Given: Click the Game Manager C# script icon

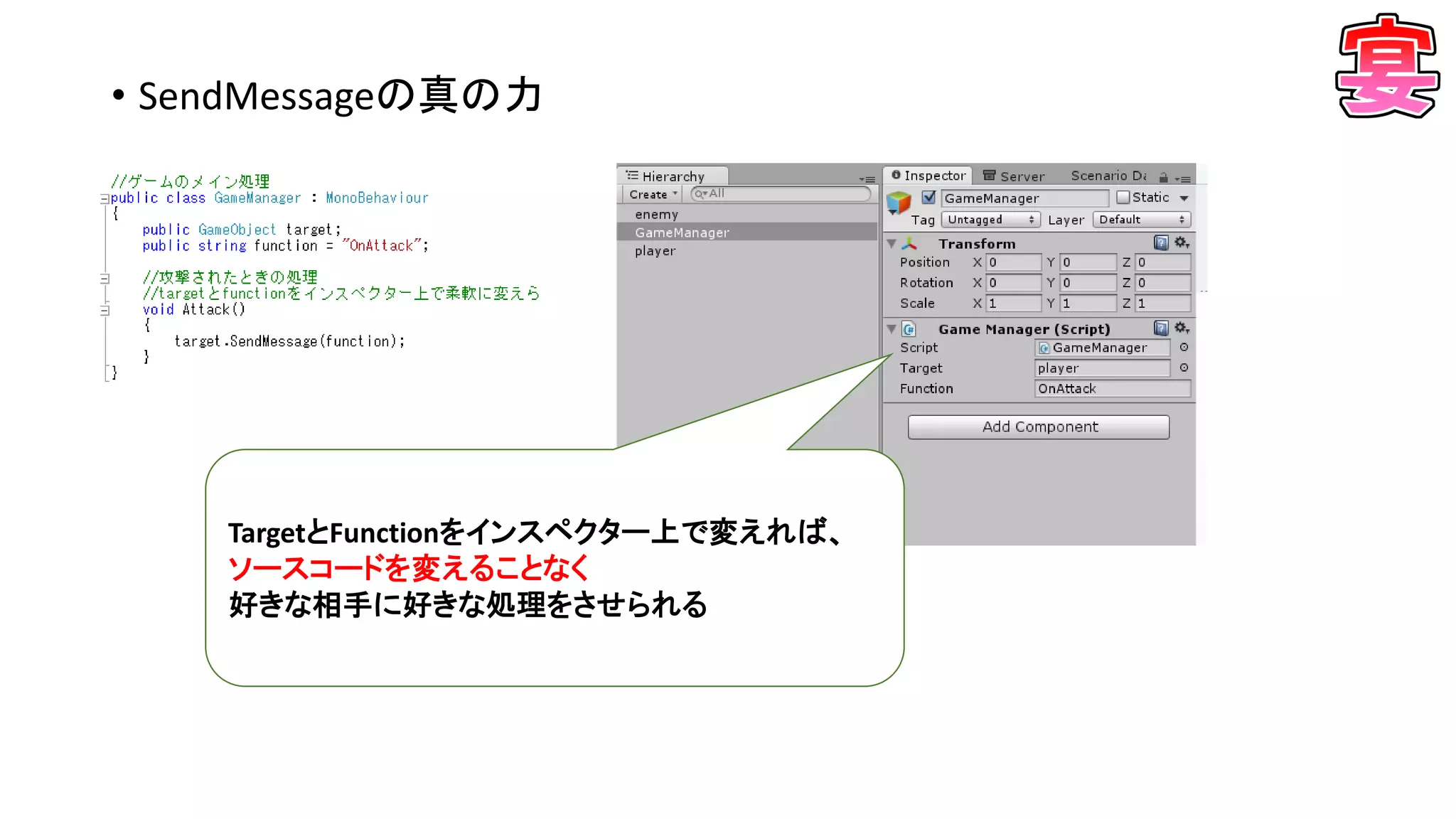Looking at the screenshot, I should tap(909, 329).
